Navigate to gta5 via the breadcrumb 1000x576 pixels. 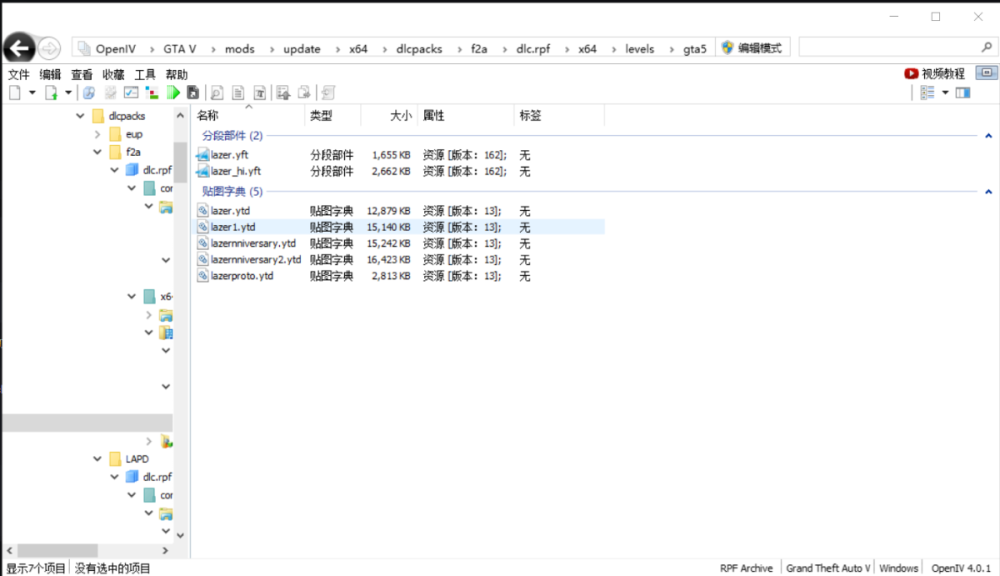pyautogui.click(x=696, y=47)
